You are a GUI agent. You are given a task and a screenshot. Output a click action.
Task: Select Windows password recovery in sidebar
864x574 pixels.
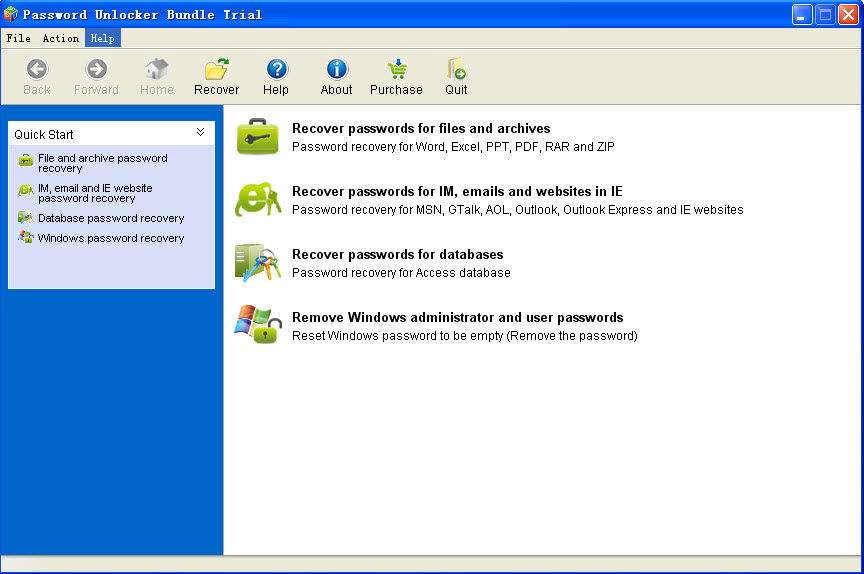(111, 238)
